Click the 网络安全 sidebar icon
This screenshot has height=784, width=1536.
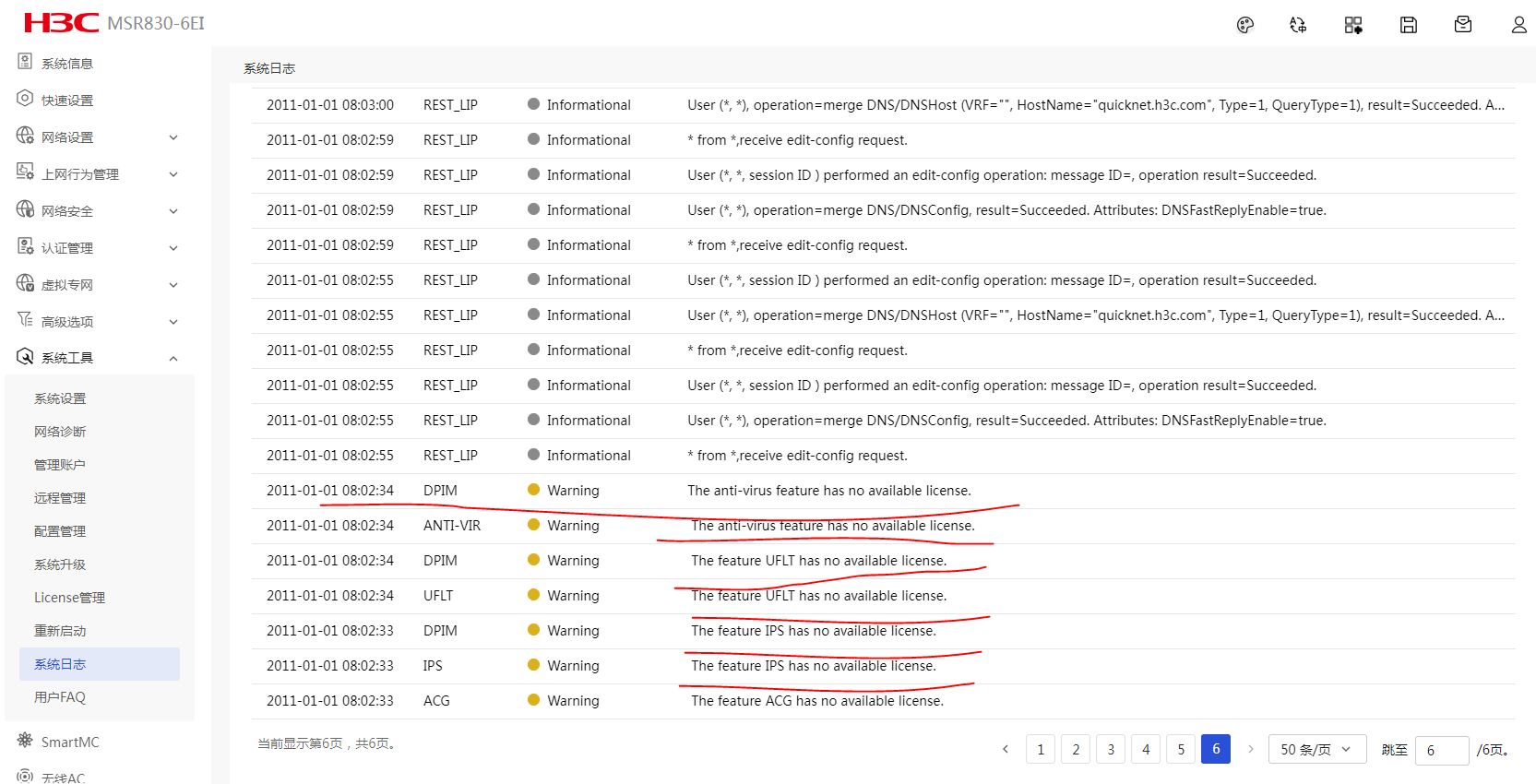point(25,209)
